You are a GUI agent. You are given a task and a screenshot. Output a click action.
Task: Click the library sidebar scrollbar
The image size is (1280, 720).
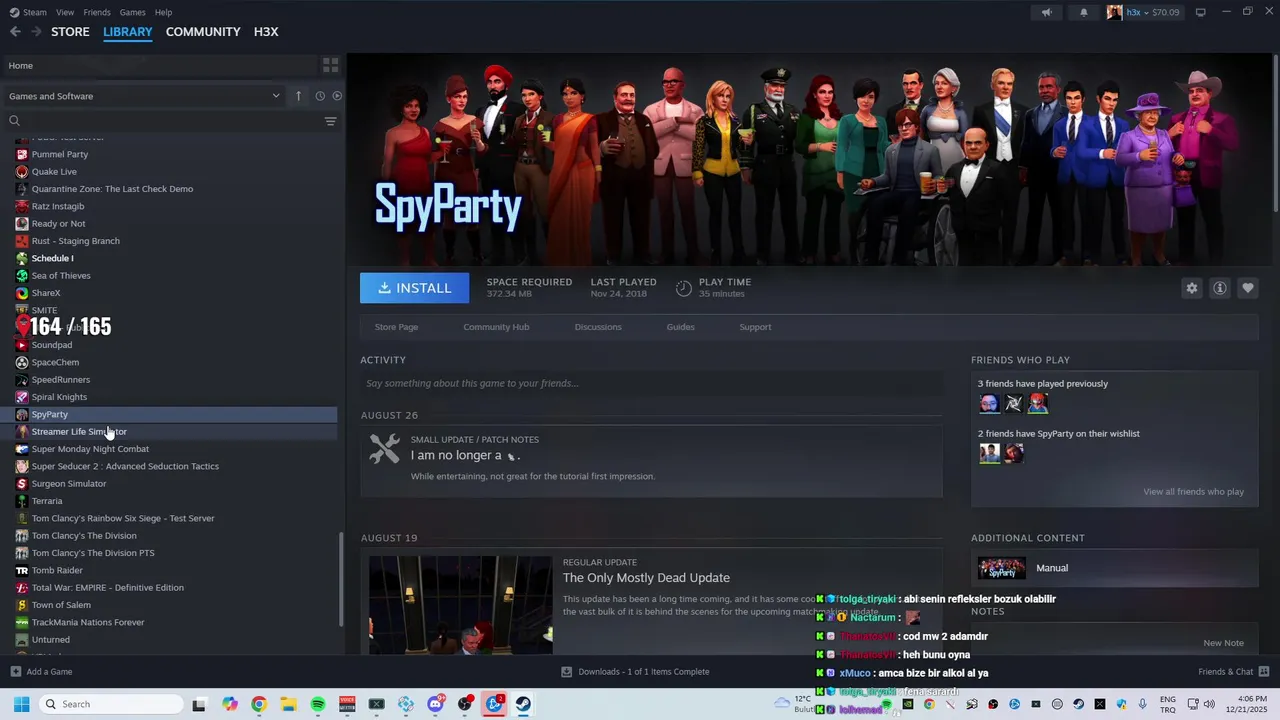click(x=341, y=578)
